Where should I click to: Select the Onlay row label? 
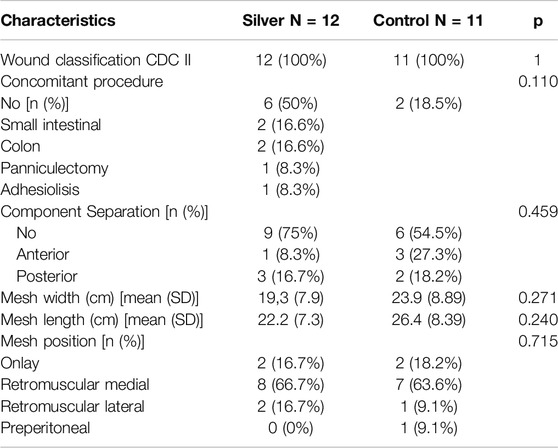[20, 363]
